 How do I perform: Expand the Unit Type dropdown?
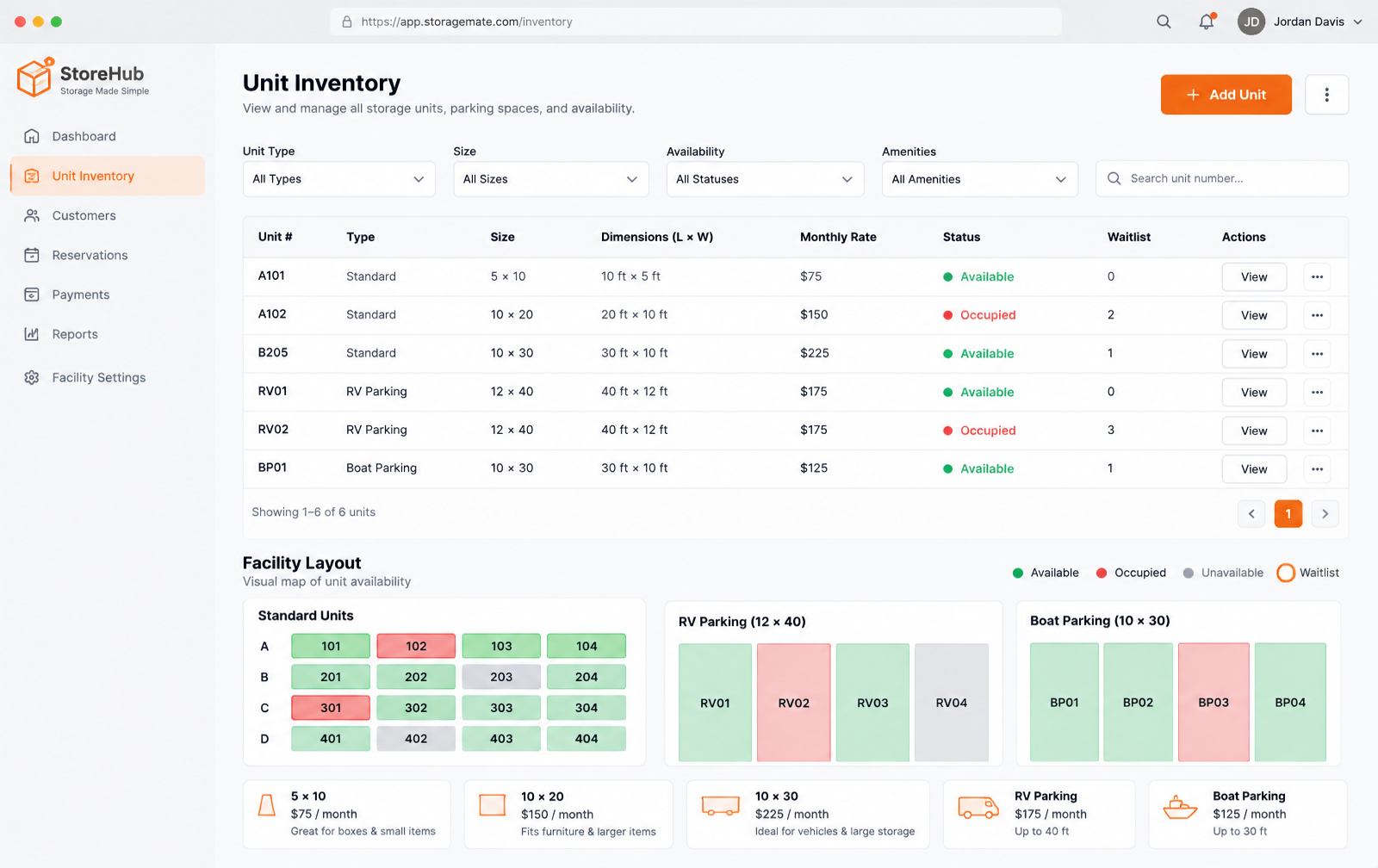[339, 179]
